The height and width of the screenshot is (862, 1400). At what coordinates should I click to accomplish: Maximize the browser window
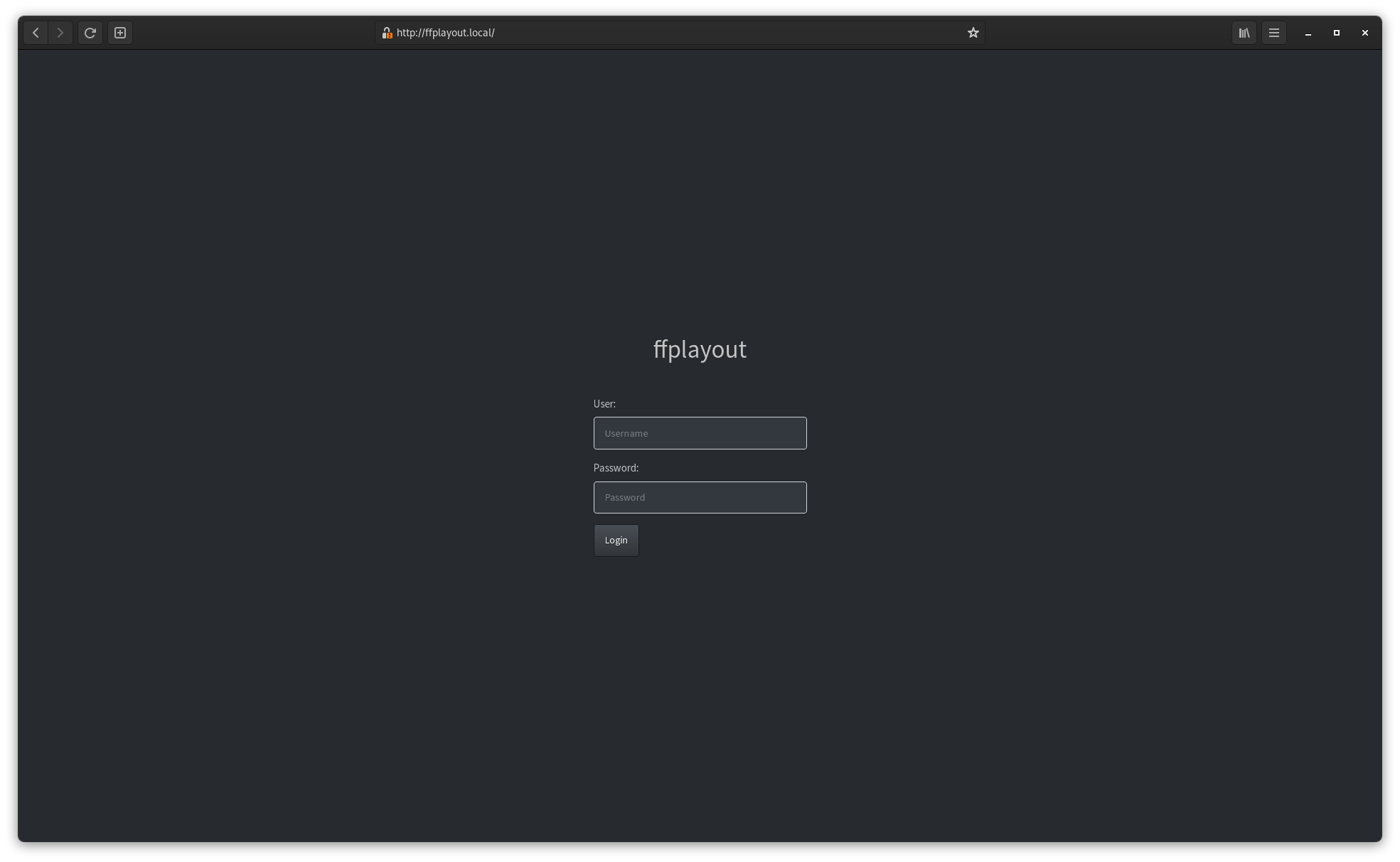point(1337,33)
